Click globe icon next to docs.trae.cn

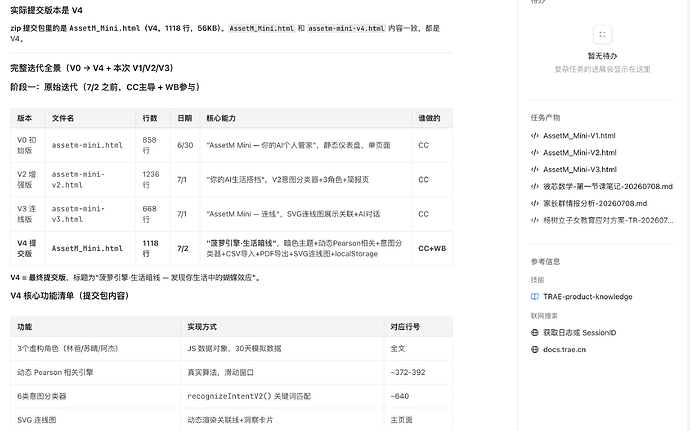[x=535, y=350]
